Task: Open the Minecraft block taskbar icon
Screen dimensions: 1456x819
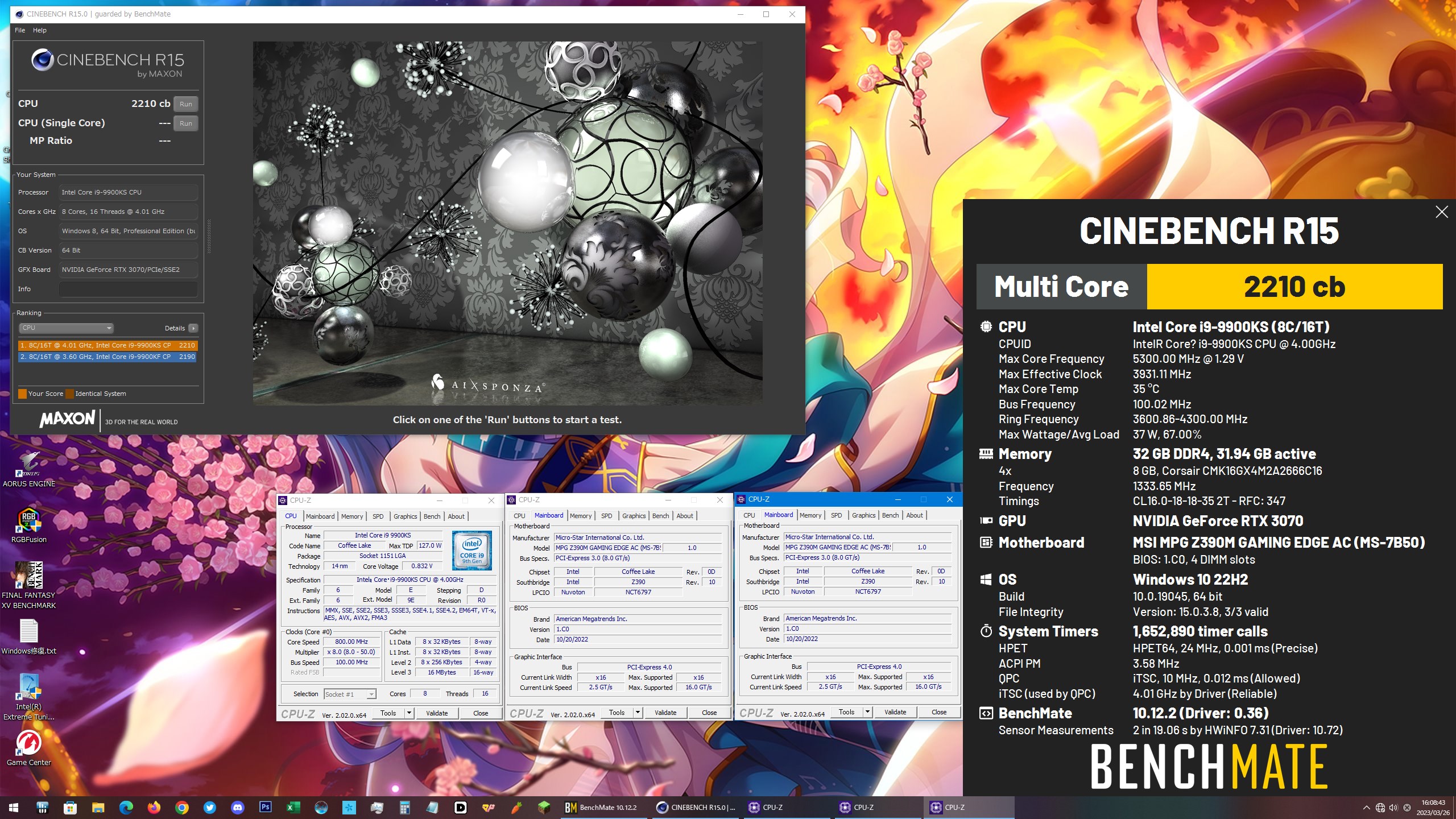Action: click(x=544, y=807)
